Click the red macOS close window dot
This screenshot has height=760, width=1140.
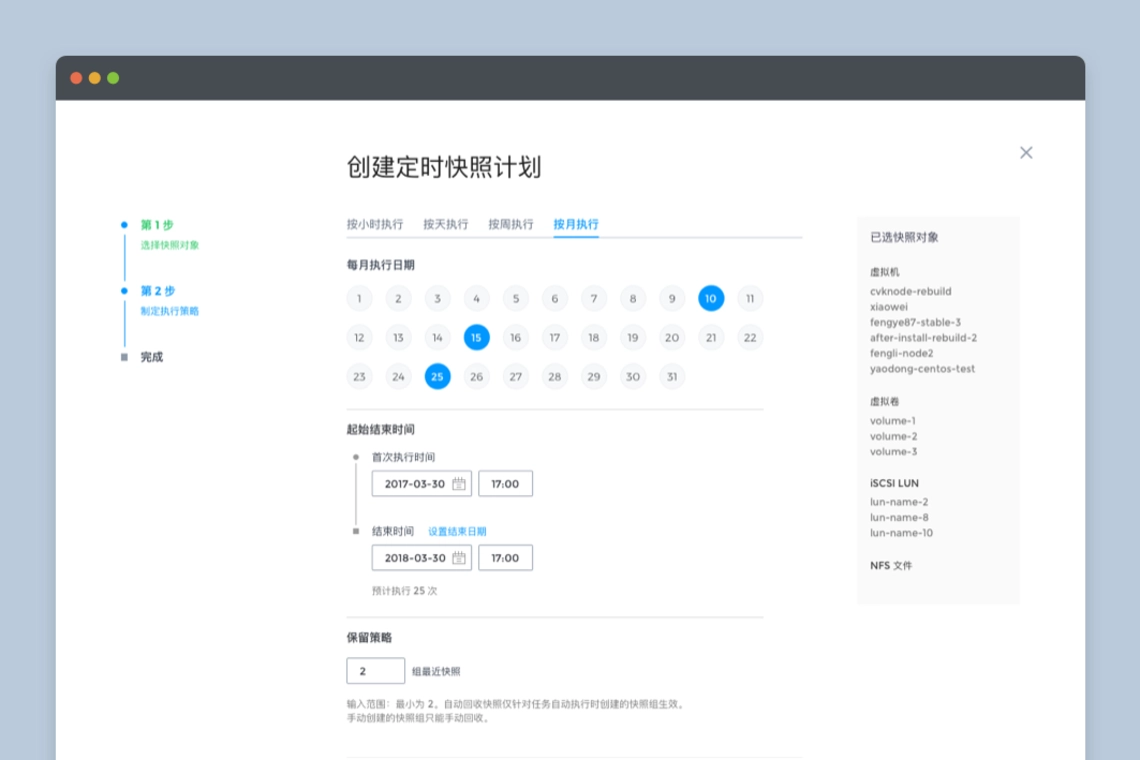[x=76, y=78]
